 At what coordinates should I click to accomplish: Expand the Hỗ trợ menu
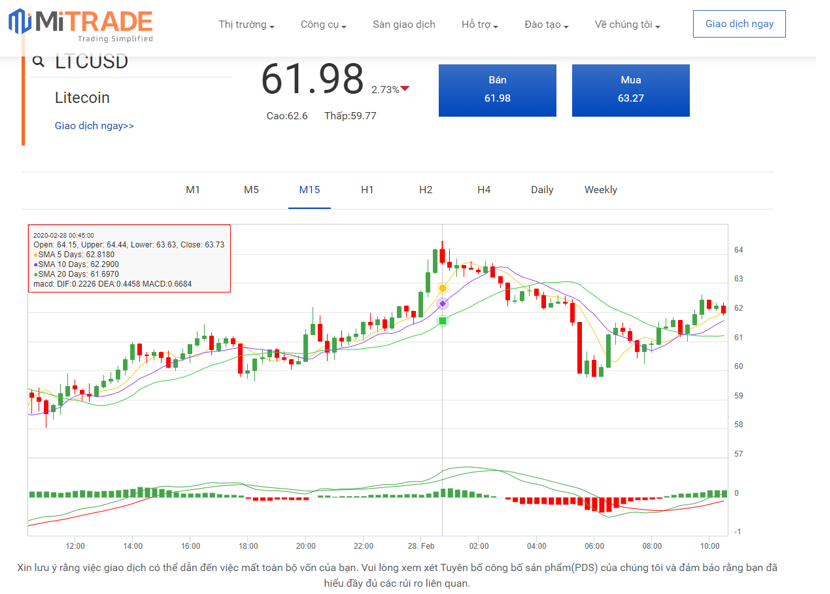click(x=483, y=25)
